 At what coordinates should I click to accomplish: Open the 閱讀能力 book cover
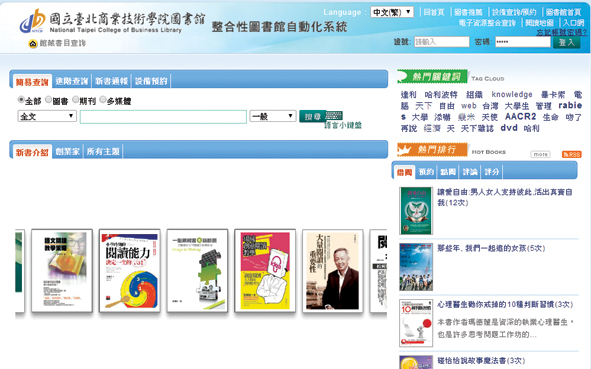[130, 271]
